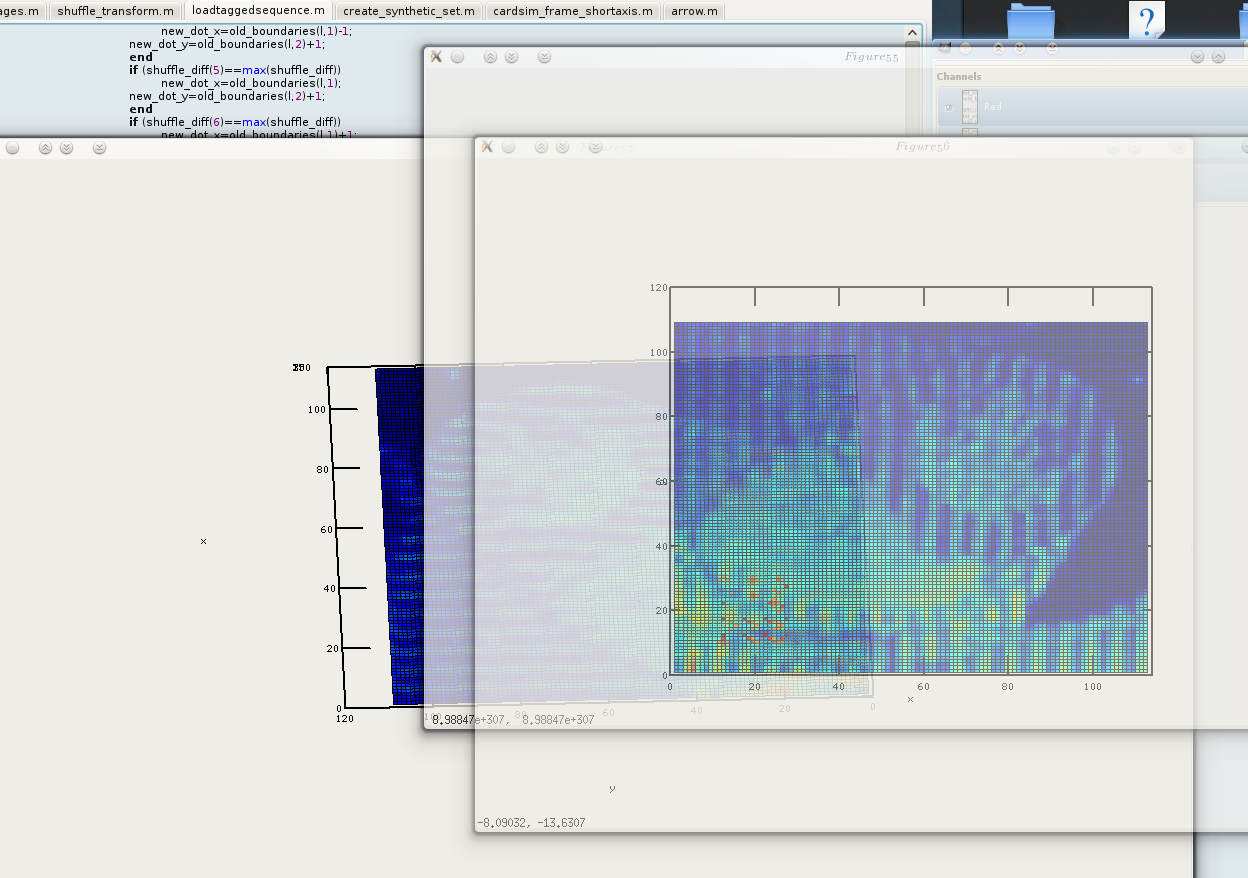Image resolution: width=1248 pixels, height=878 pixels.
Task: Click the round up-arrow button above the Channels panel
Action: (x=1218, y=57)
